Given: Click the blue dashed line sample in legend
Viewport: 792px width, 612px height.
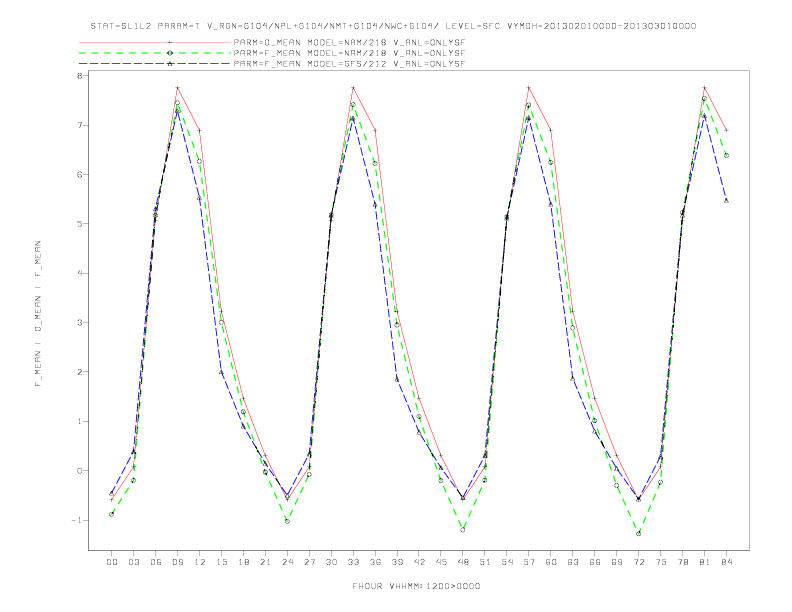Looking at the screenshot, I should click(155, 64).
